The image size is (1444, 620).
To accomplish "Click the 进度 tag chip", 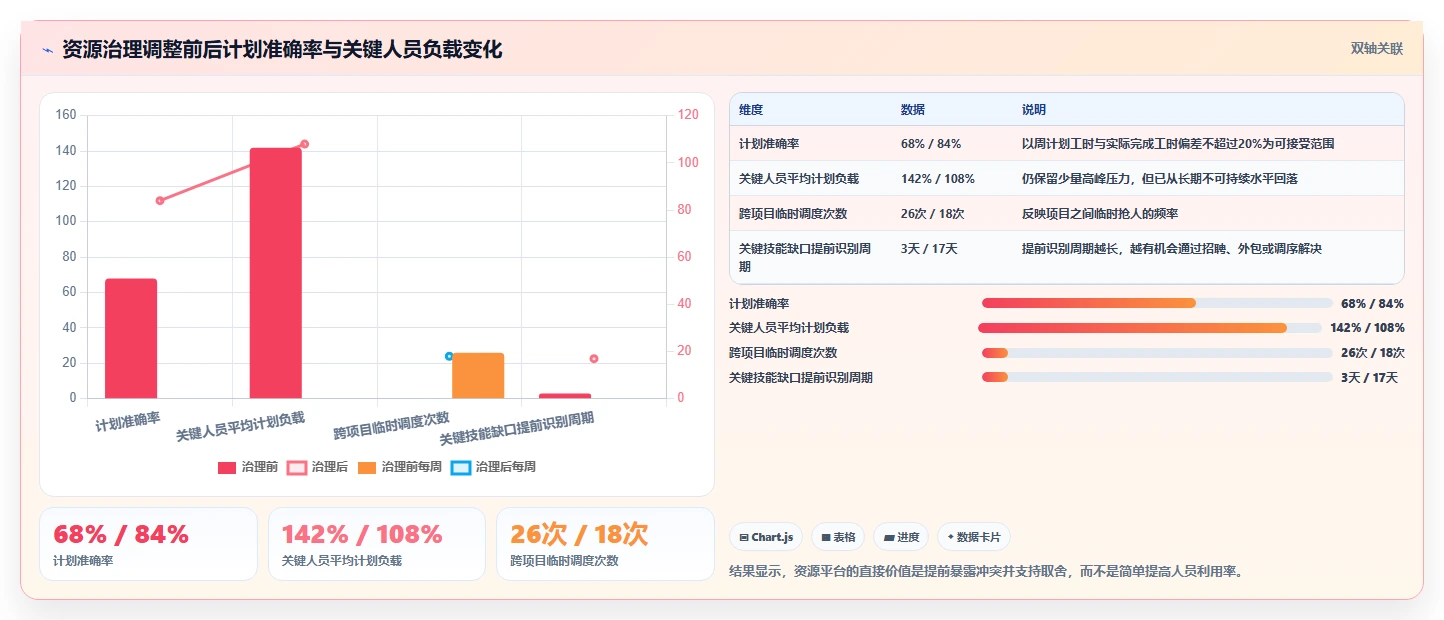I will [901, 537].
